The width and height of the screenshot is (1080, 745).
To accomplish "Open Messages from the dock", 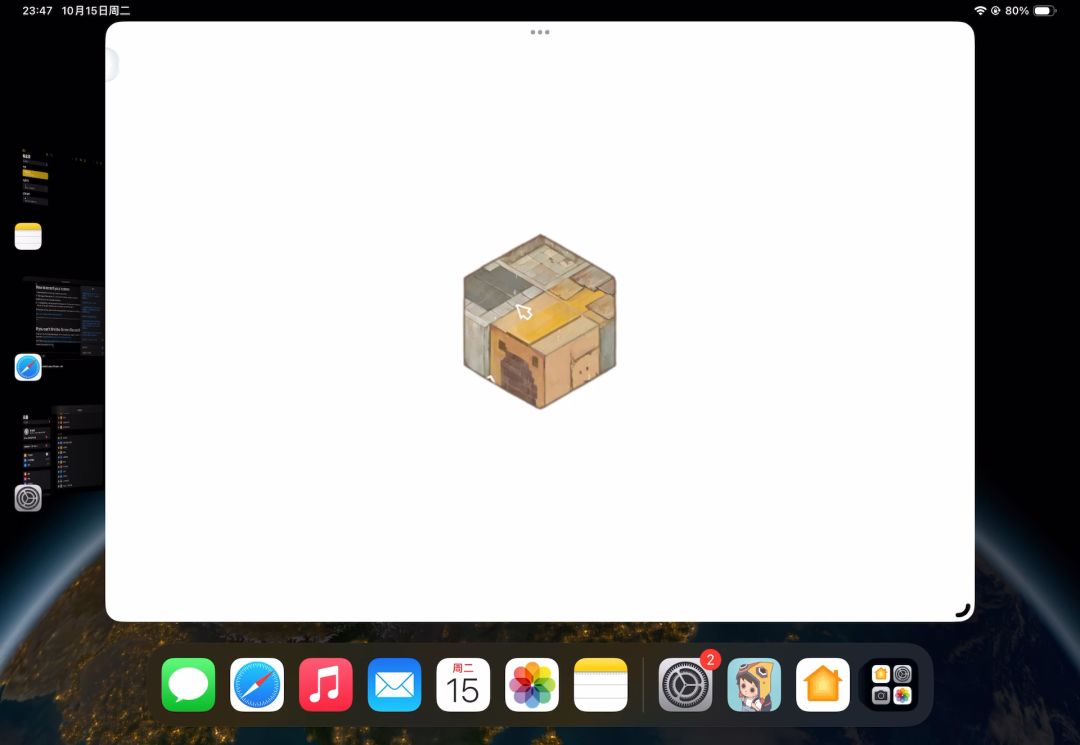I will [x=188, y=684].
